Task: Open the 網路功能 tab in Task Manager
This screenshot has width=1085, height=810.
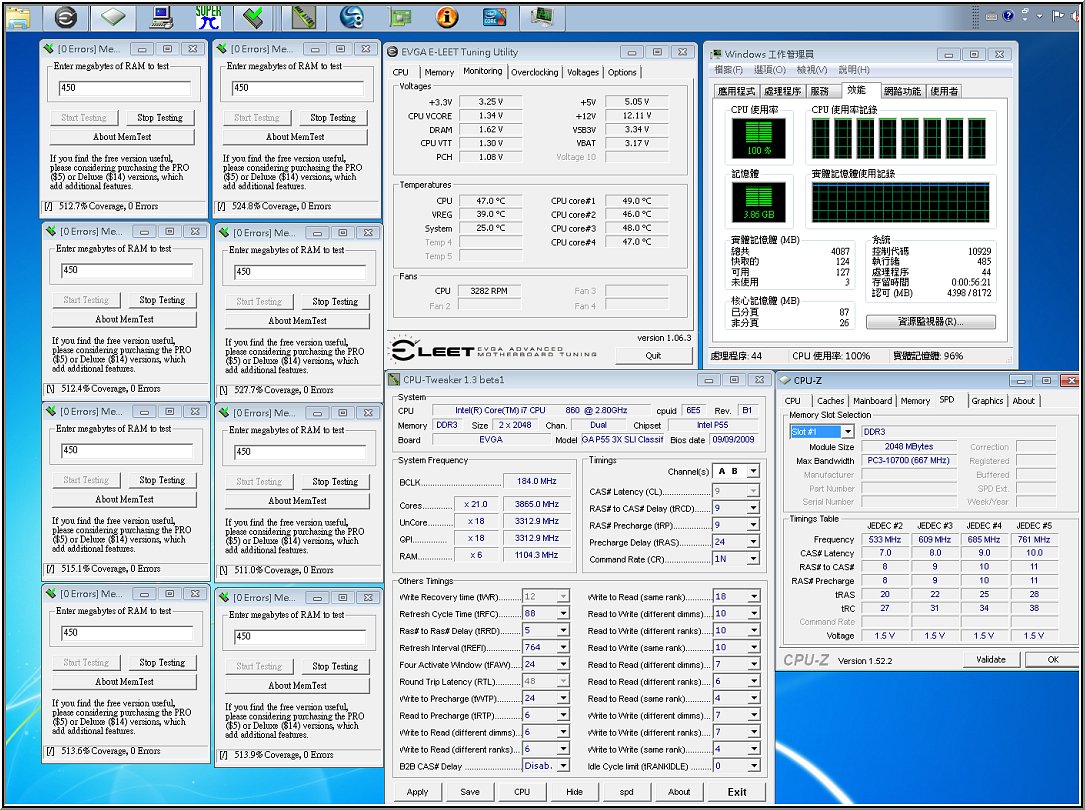Action: pyautogui.click(x=902, y=91)
